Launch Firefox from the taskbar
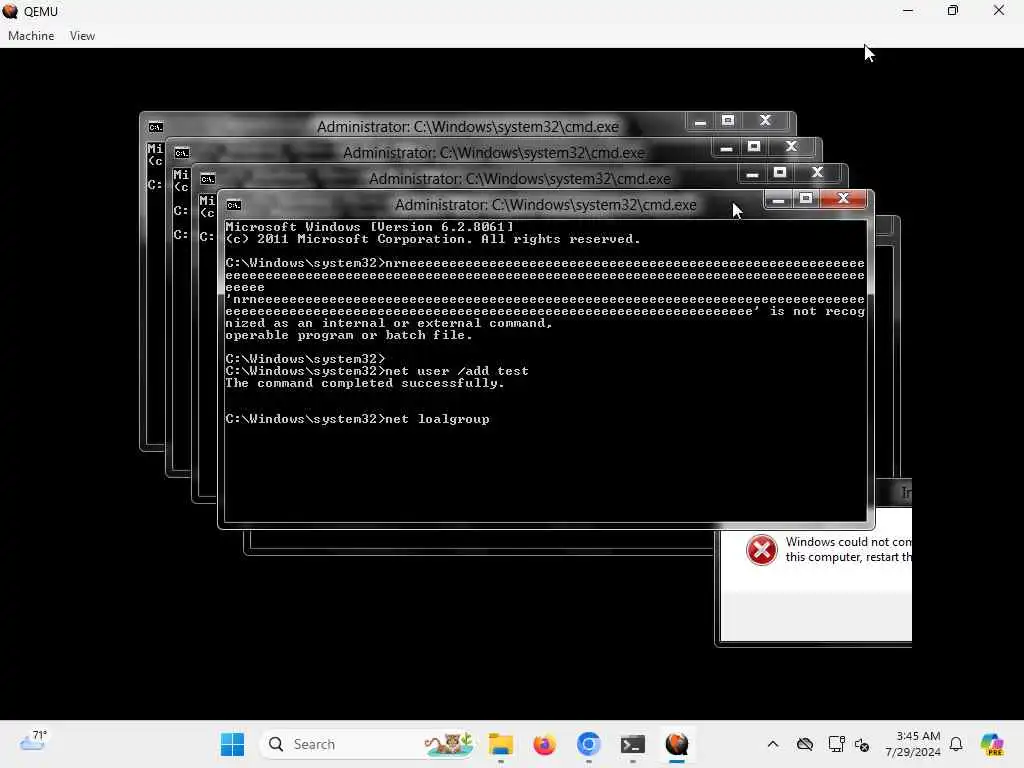Screen dimensions: 1024x768 (544, 744)
